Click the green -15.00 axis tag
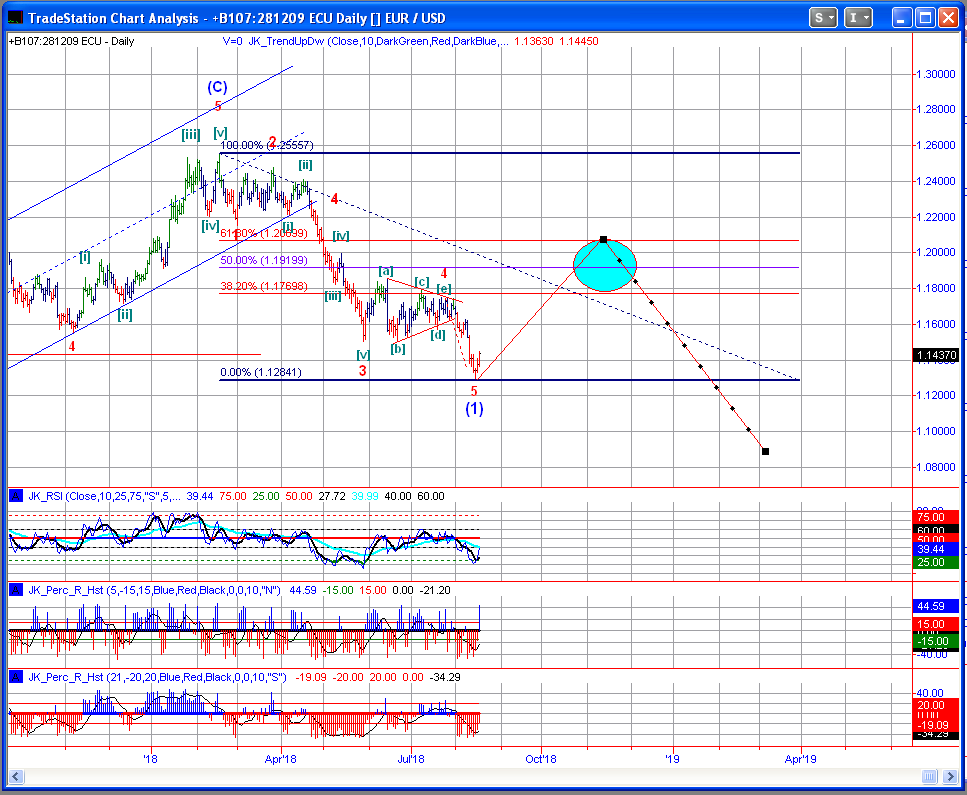The image size is (967, 795). click(x=936, y=641)
